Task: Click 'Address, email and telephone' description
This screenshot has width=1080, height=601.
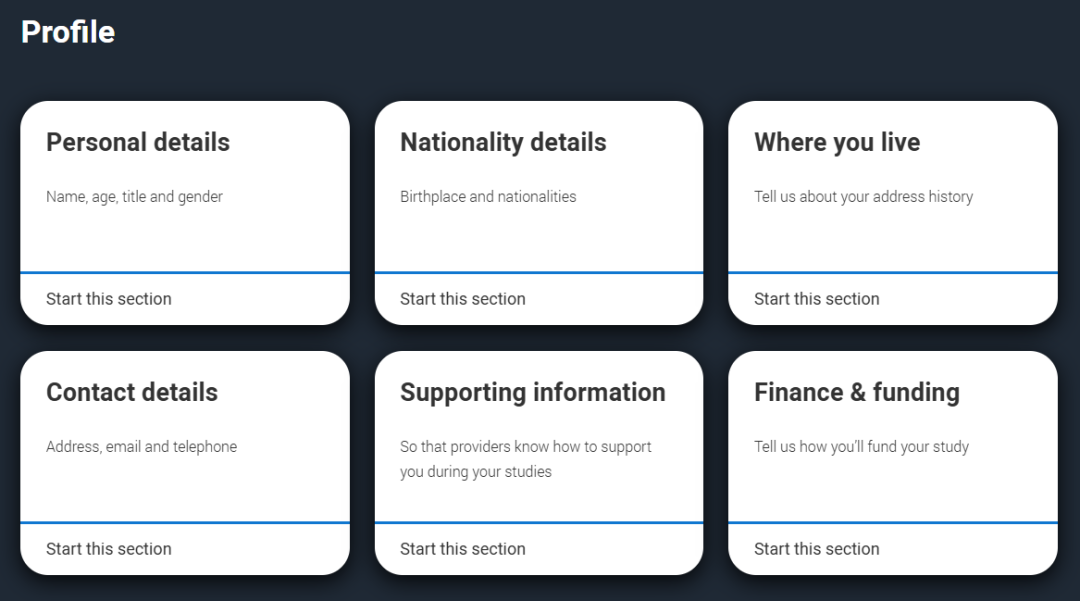Action: [141, 447]
